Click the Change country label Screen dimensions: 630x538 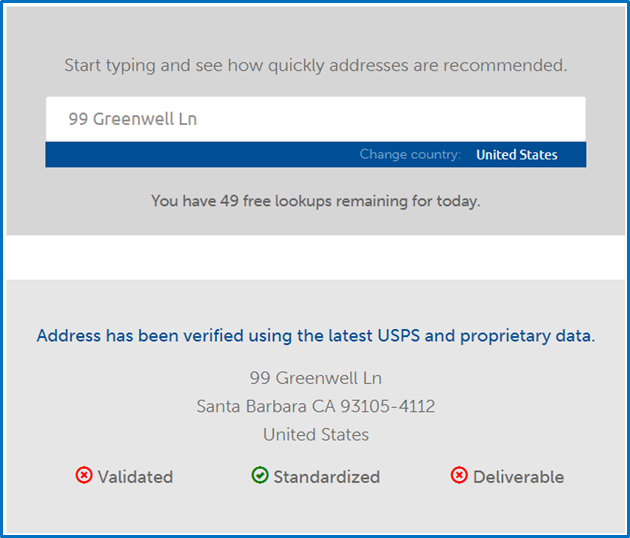410,154
